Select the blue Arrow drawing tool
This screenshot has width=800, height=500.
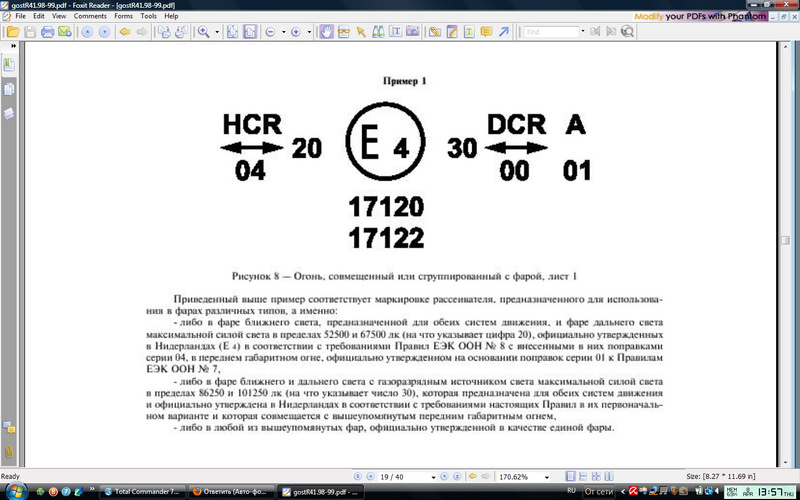pyautogui.click(x=504, y=32)
